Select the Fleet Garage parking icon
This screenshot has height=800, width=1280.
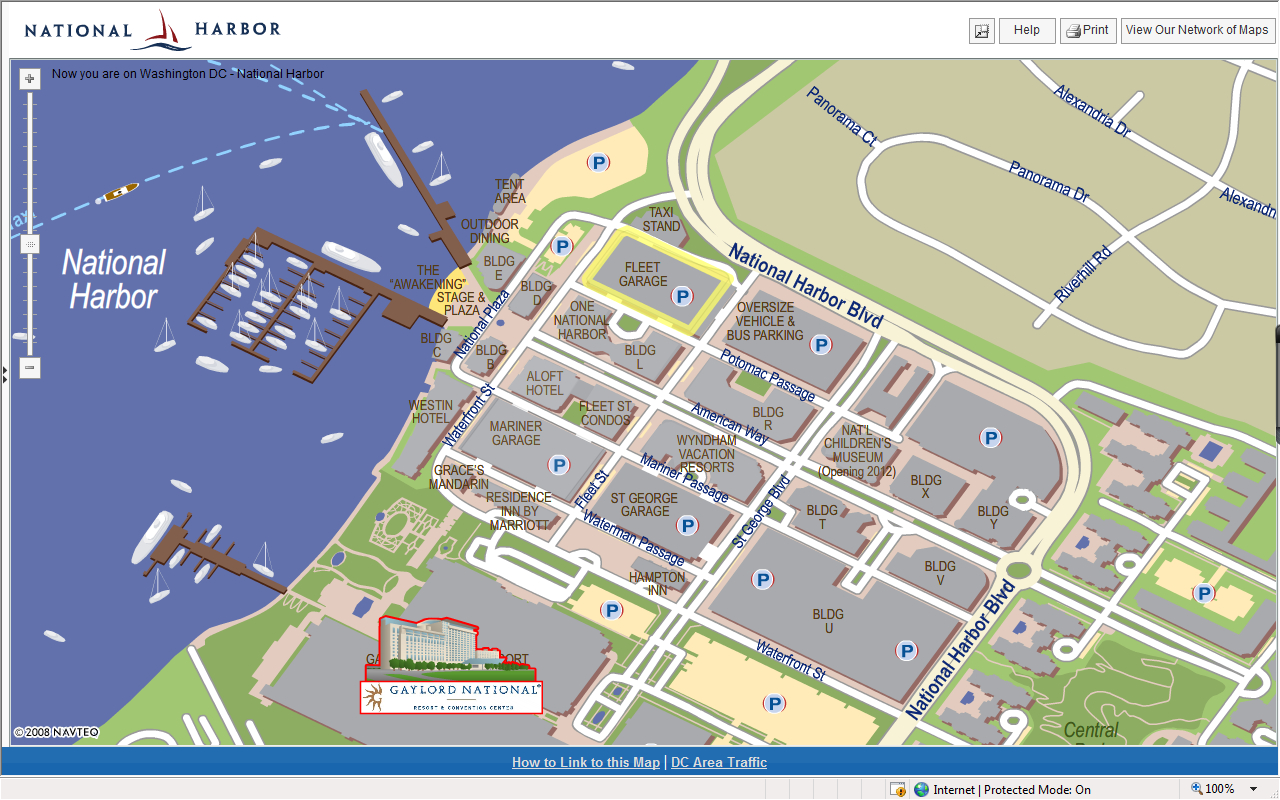pyautogui.click(x=682, y=295)
